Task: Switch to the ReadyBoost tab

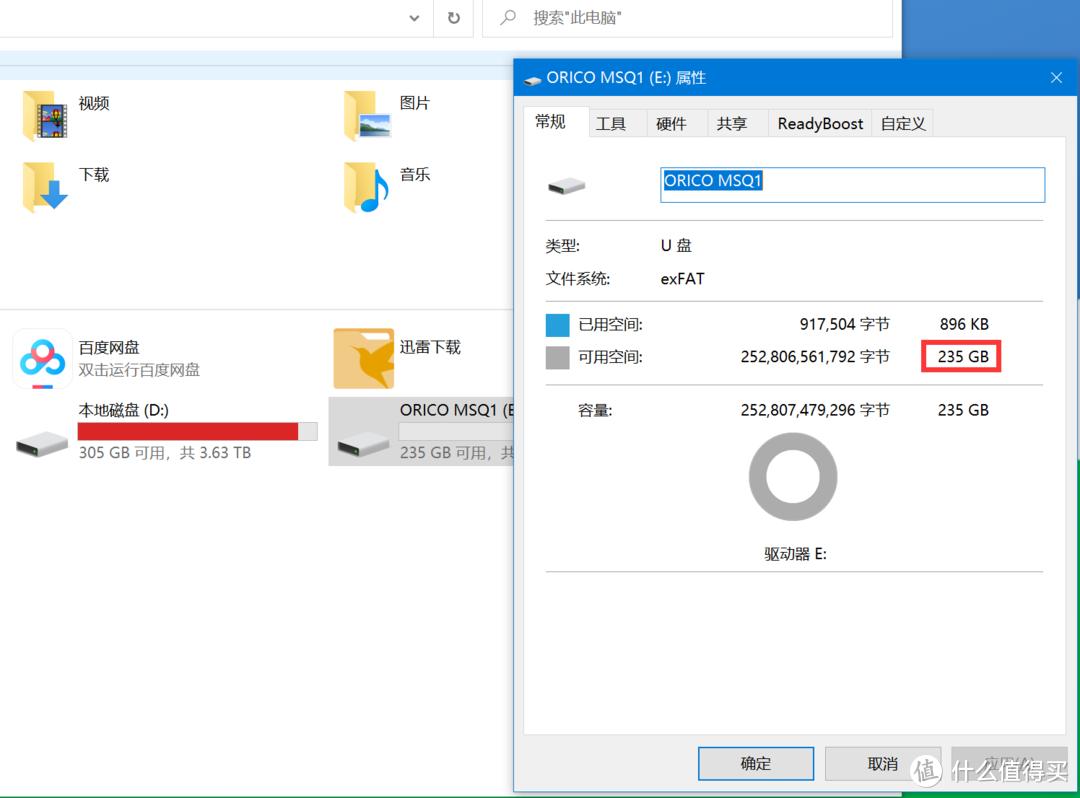Action: pyautogui.click(x=820, y=124)
